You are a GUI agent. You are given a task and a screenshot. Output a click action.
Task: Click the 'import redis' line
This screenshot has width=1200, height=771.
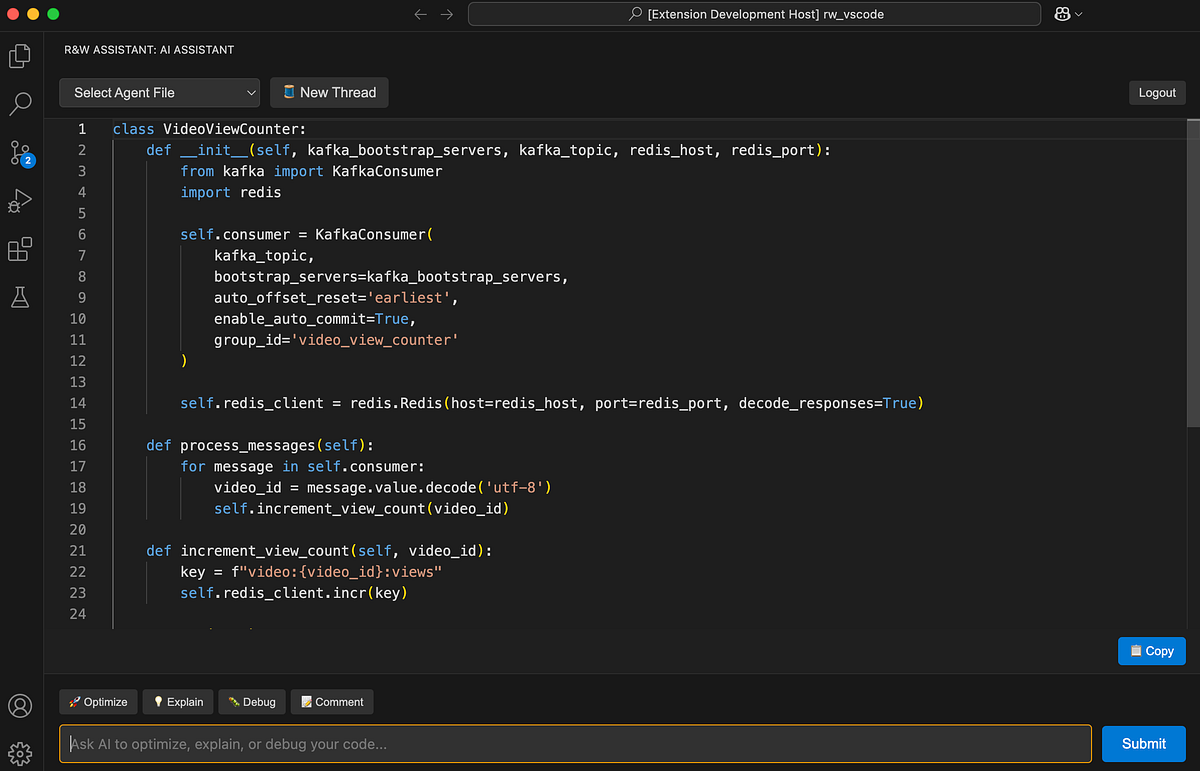(x=230, y=192)
